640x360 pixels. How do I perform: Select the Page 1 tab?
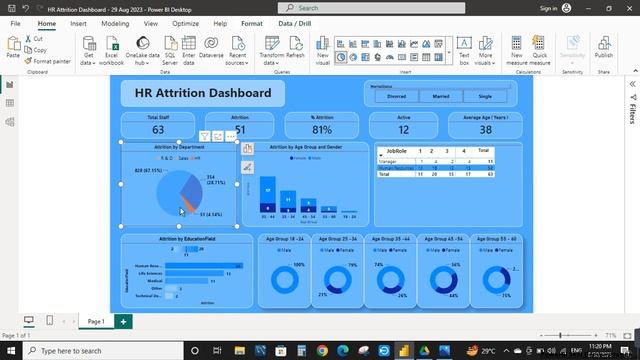point(96,322)
